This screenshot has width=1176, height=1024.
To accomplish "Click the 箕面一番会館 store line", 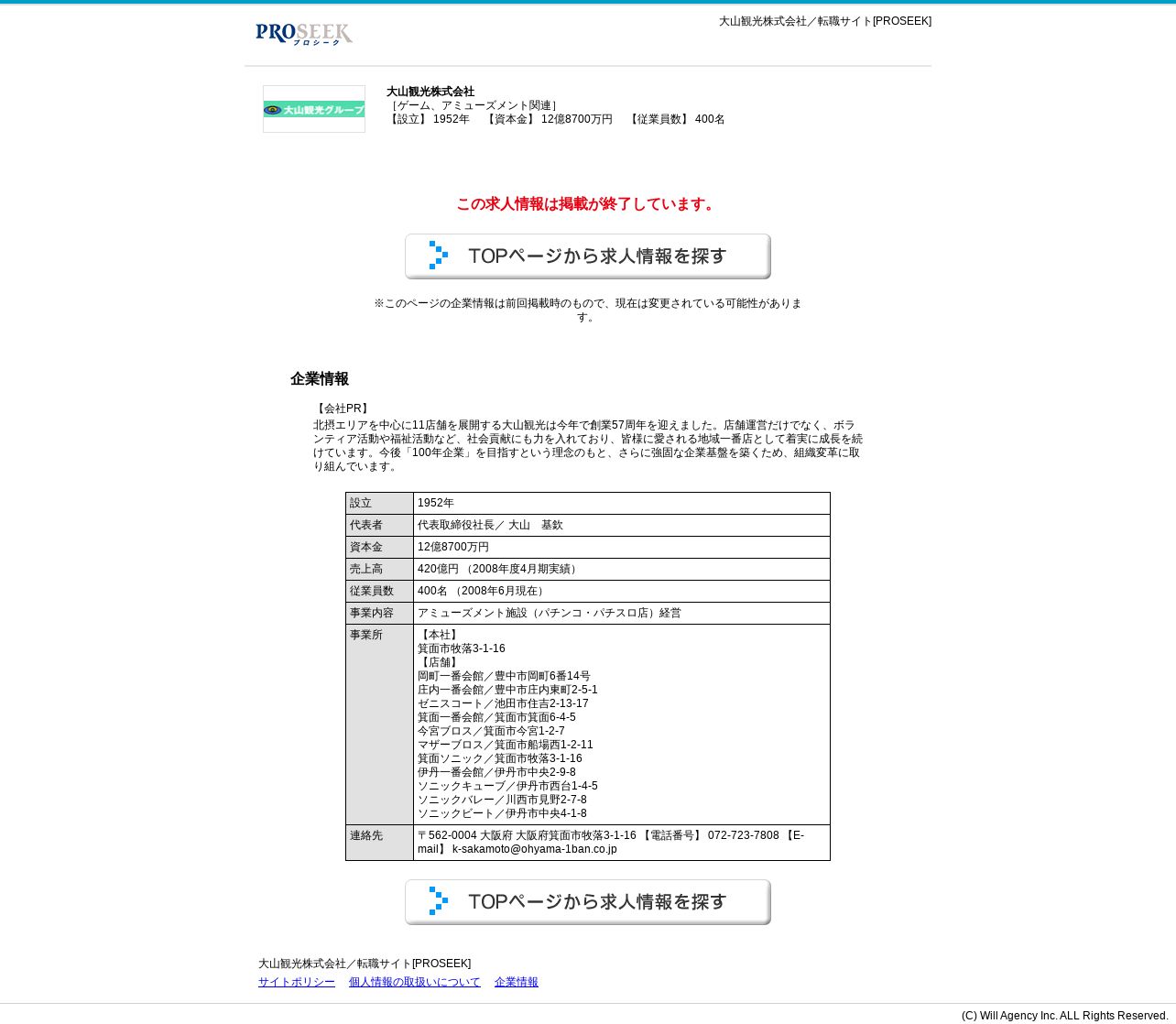I will coord(496,717).
